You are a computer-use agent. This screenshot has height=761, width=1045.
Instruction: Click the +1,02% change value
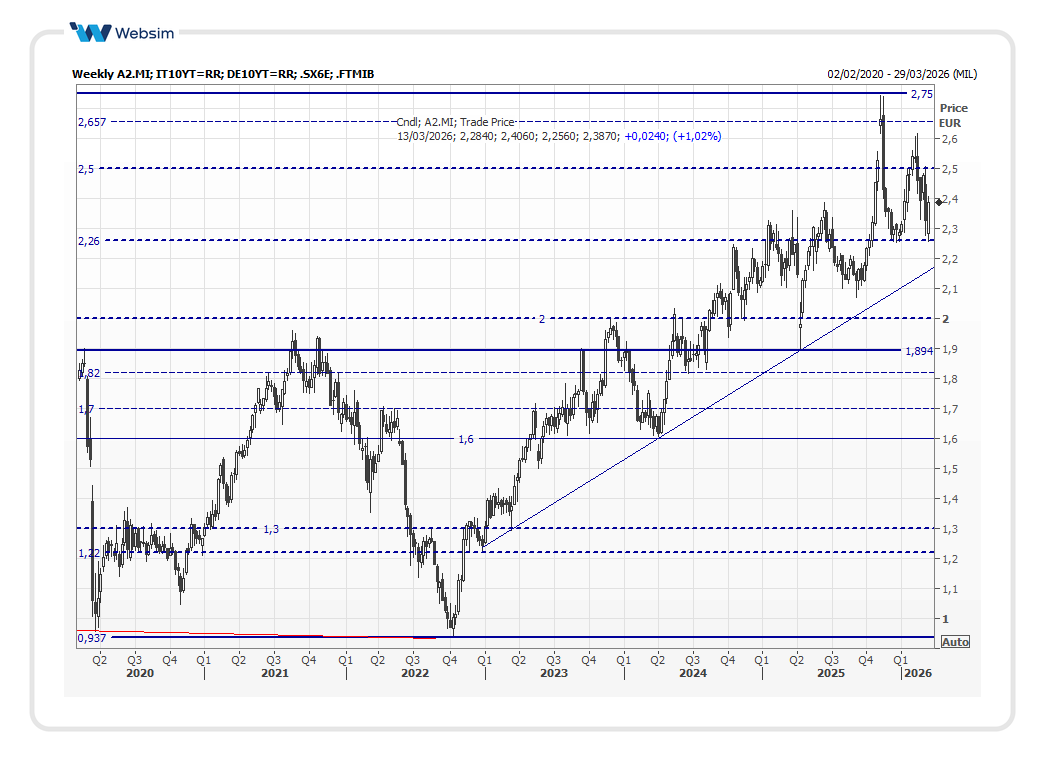pyautogui.click(x=696, y=136)
